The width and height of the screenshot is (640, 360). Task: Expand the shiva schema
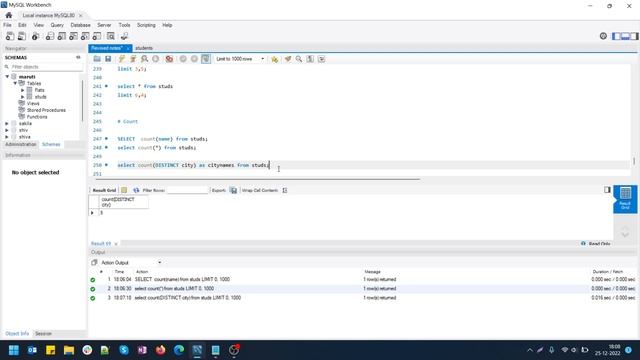click(x=7, y=137)
